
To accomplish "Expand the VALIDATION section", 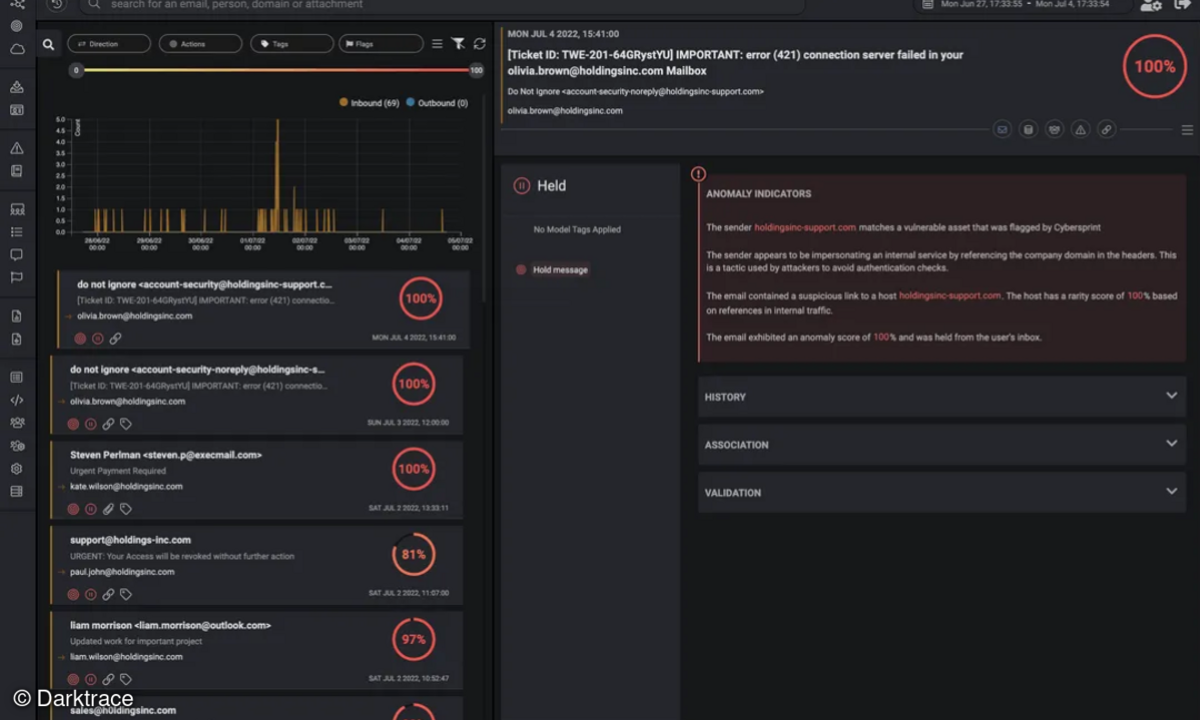I will point(941,492).
